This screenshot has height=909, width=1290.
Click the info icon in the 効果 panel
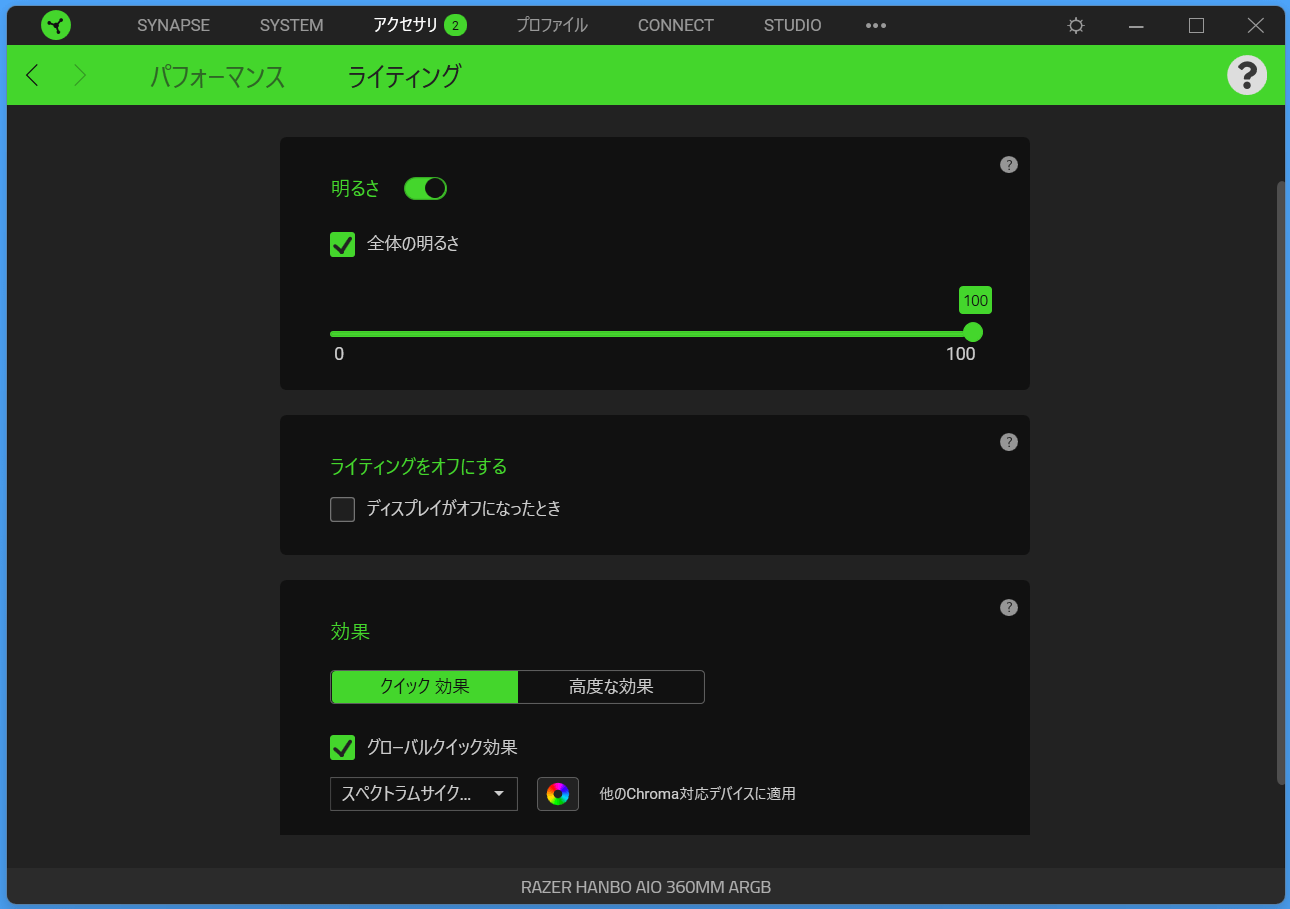coord(1009,607)
